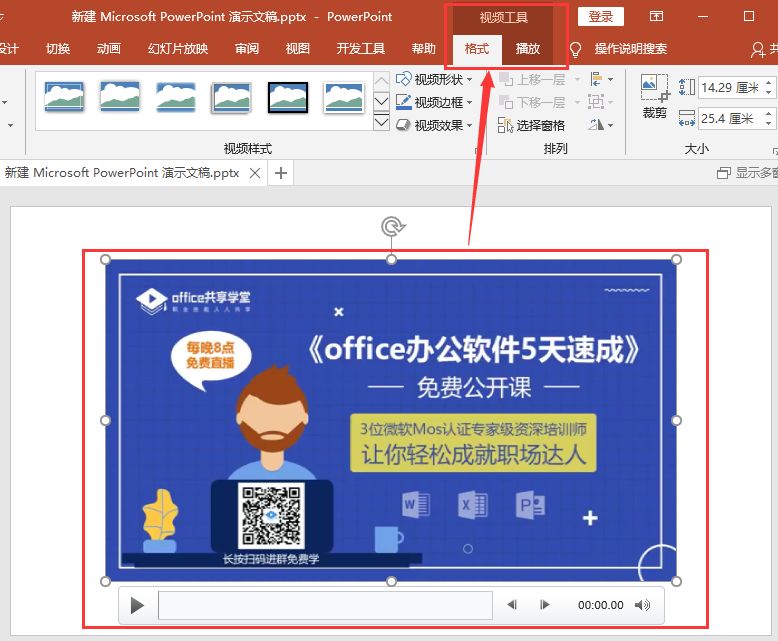778x641 pixels.
Task: Click the 登录 sign-in button
Action: [x=600, y=17]
